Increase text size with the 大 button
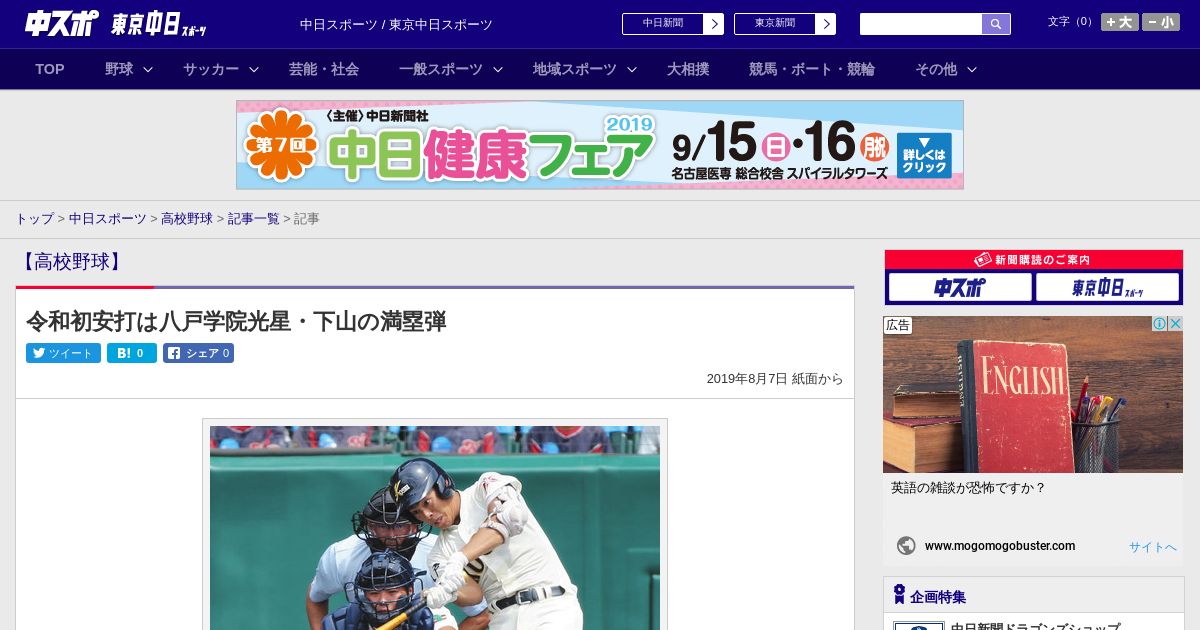This screenshot has width=1200, height=630. click(x=1120, y=22)
